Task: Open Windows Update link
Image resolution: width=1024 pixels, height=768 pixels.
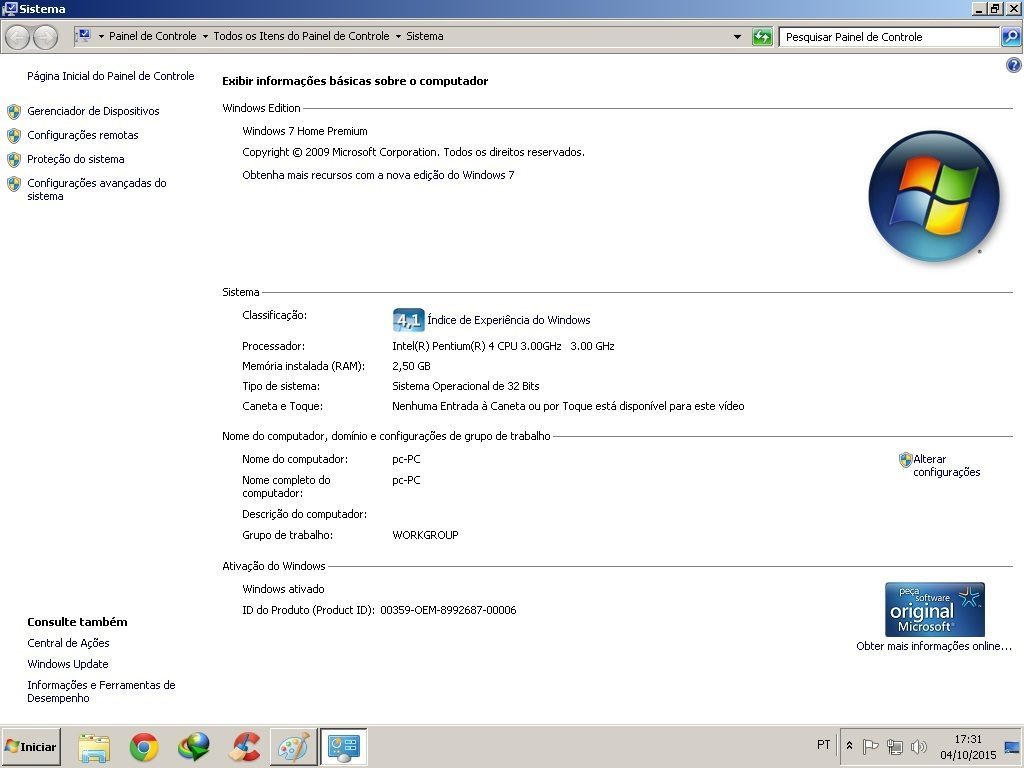Action: coord(68,664)
